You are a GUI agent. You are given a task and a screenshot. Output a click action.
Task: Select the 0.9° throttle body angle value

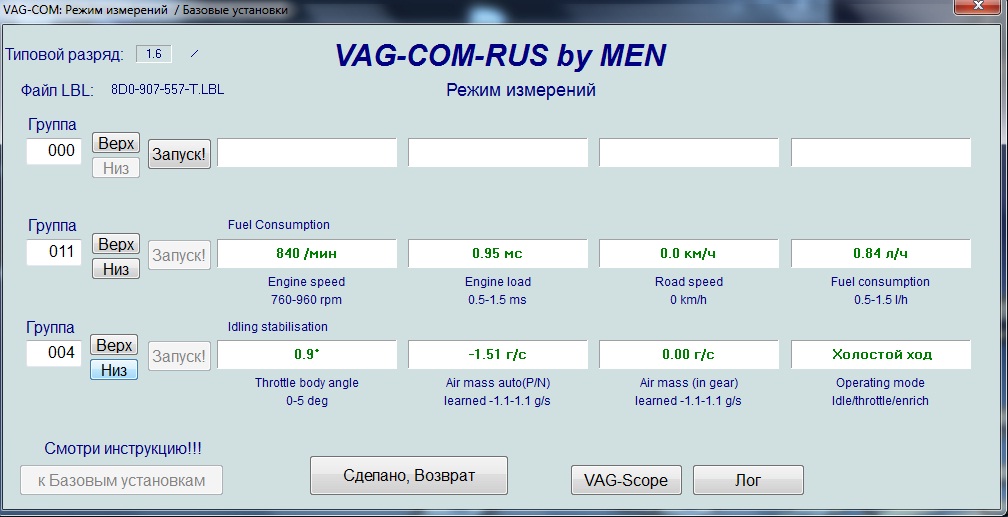[x=307, y=354]
